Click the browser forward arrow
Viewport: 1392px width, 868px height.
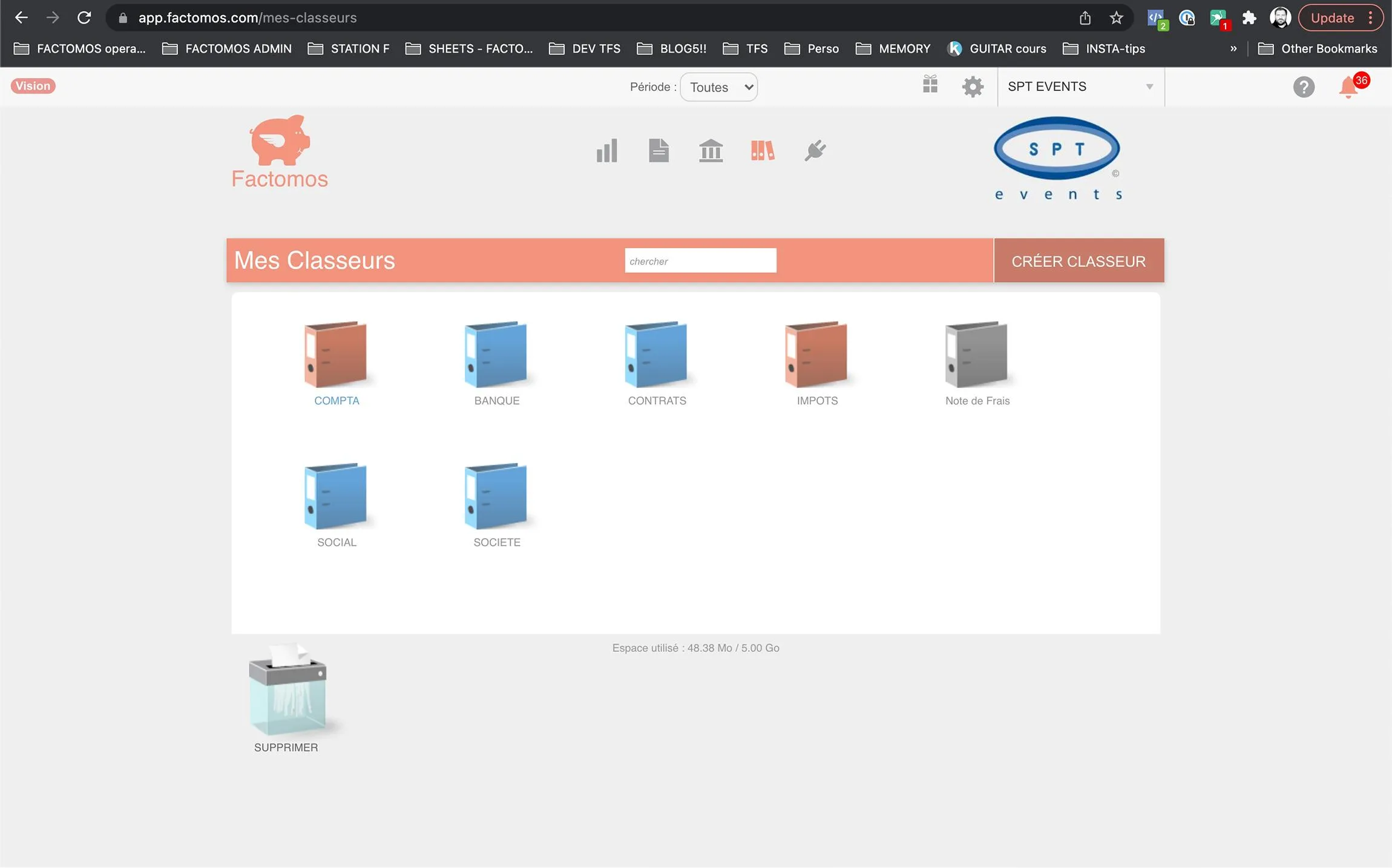(x=53, y=18)
